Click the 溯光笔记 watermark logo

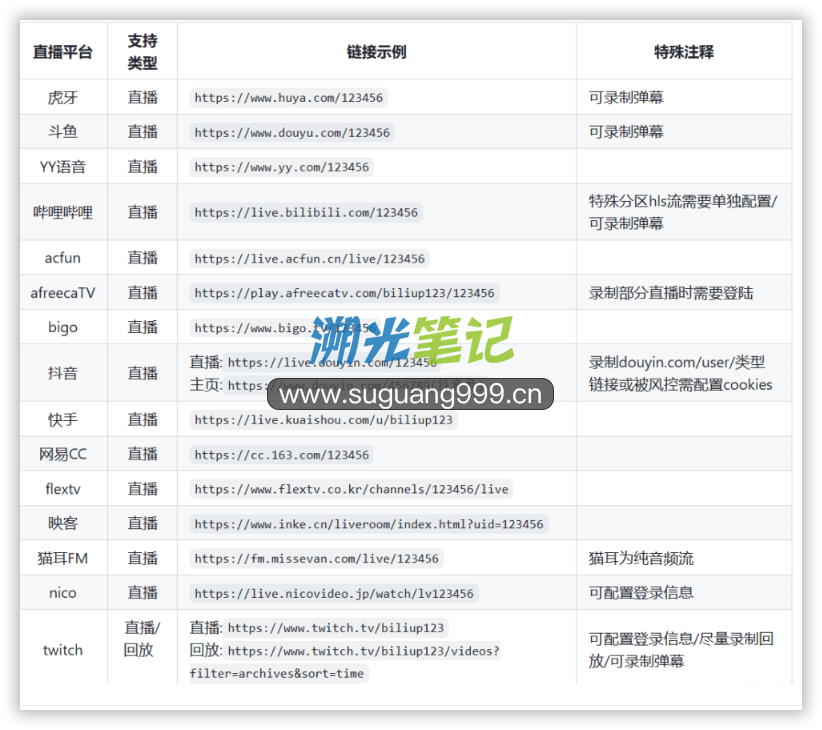(x=410, y=342)
